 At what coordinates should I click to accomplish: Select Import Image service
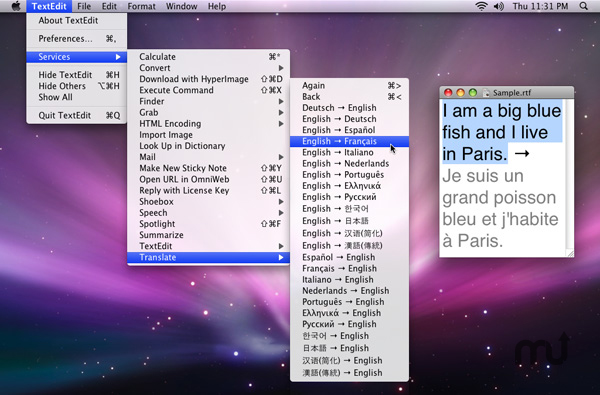click(209, 135)
